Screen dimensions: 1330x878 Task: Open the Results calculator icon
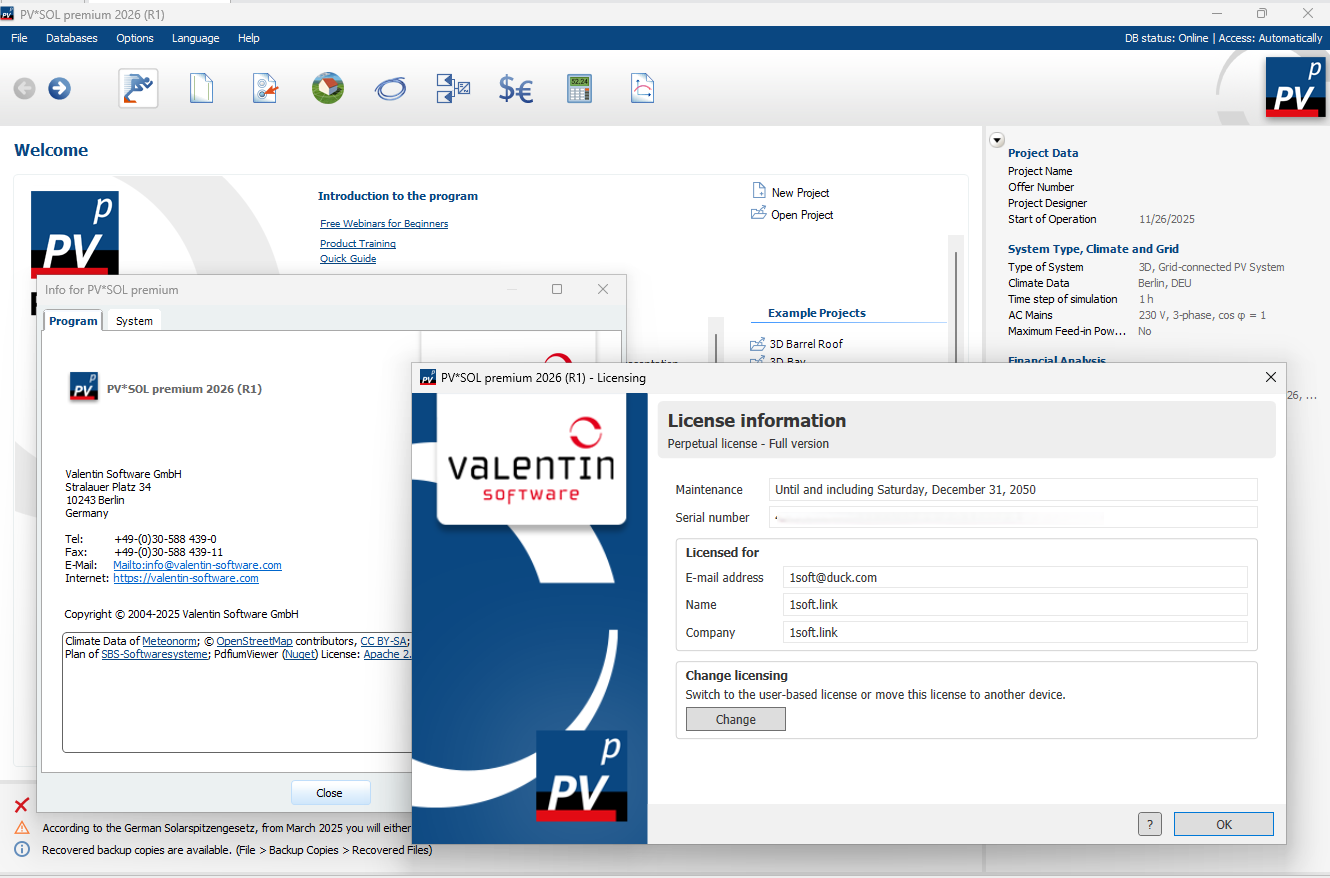[x=579, y=89]
